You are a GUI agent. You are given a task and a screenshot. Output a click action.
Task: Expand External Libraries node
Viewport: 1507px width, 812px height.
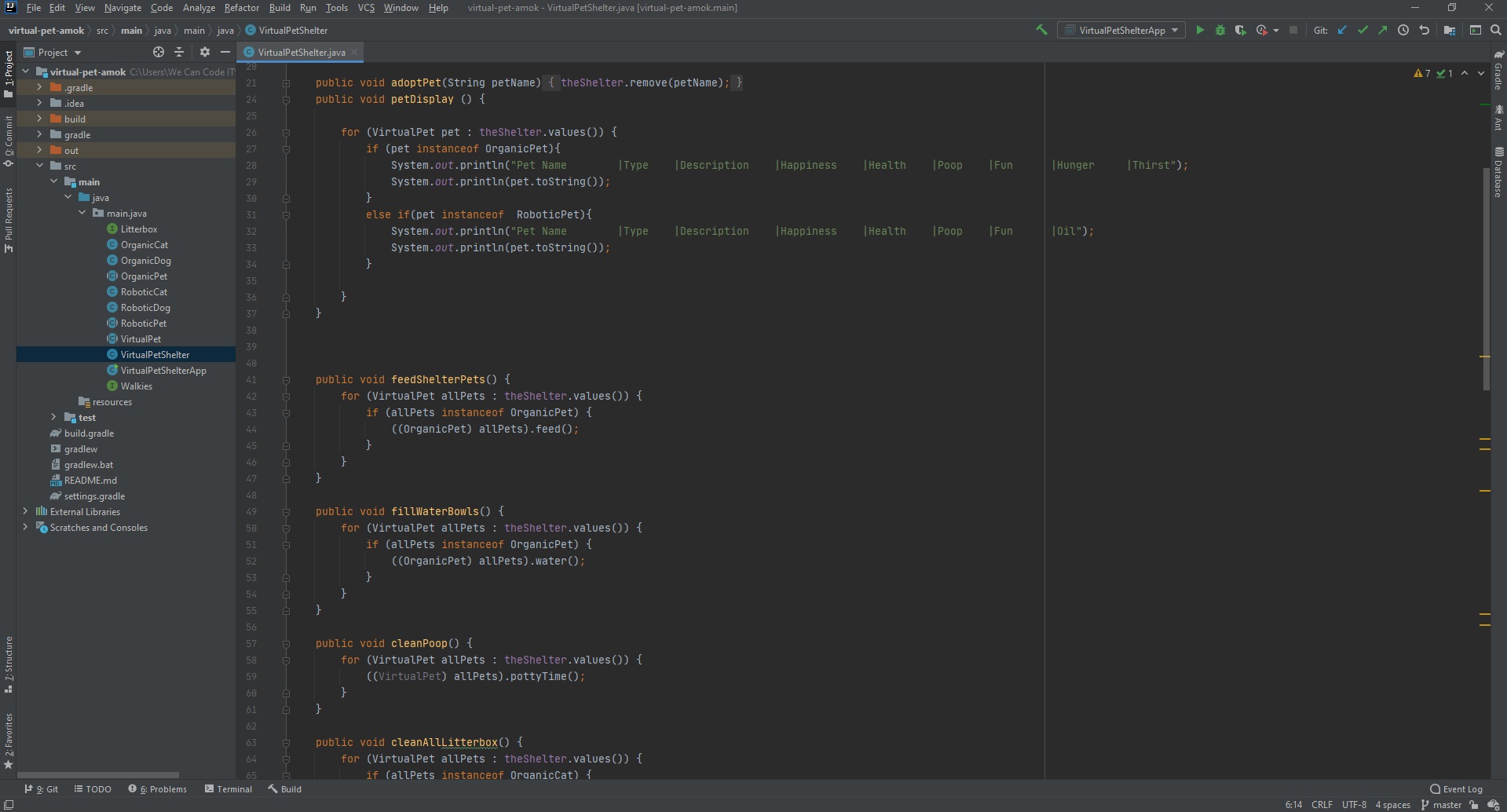(25, 511)
